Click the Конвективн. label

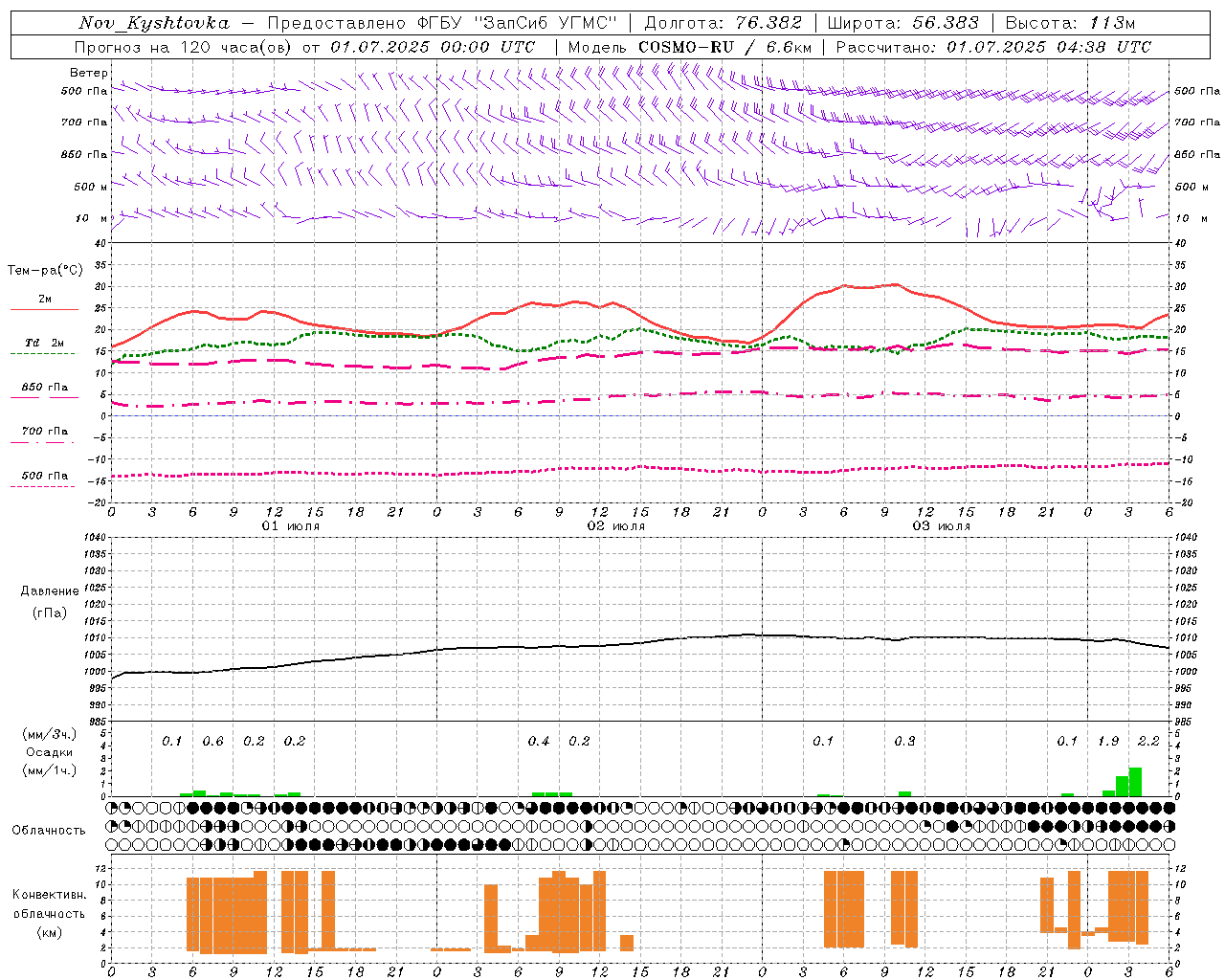click(x=49, y=895)
